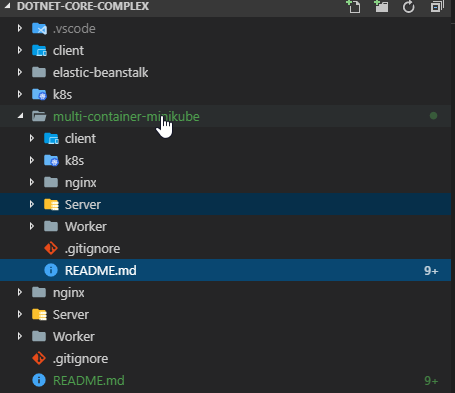The width and height of the screenshot is (455, 393).
Task: Click the .vscode folder icon
Action: pos(39,29)
